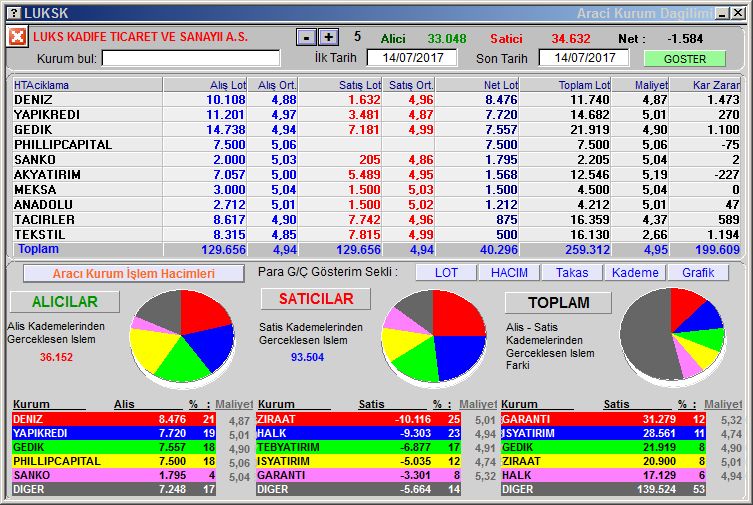Select the TACIRLER row

pos(376,219)
